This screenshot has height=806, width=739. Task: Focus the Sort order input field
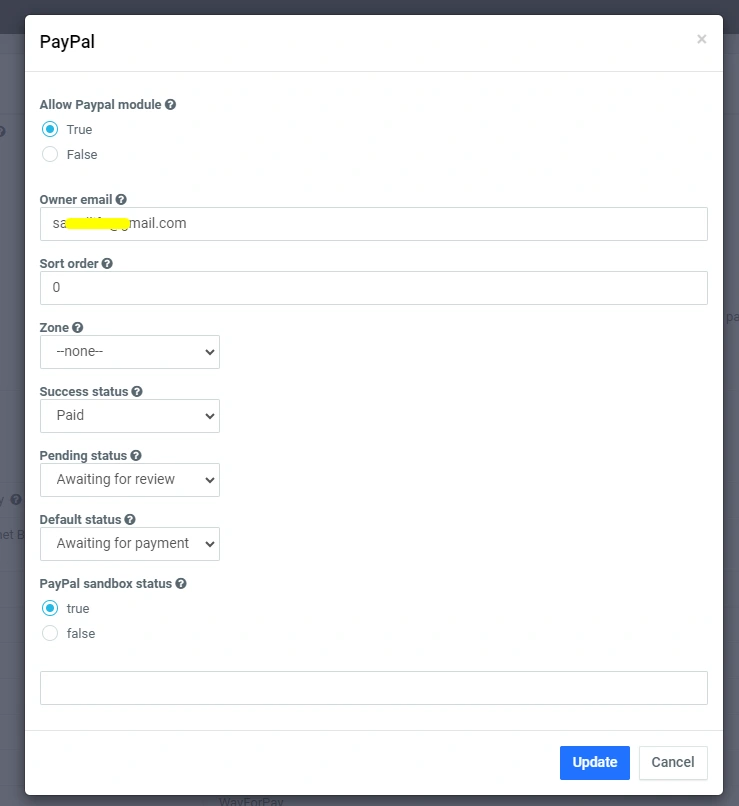coord(373,288)
